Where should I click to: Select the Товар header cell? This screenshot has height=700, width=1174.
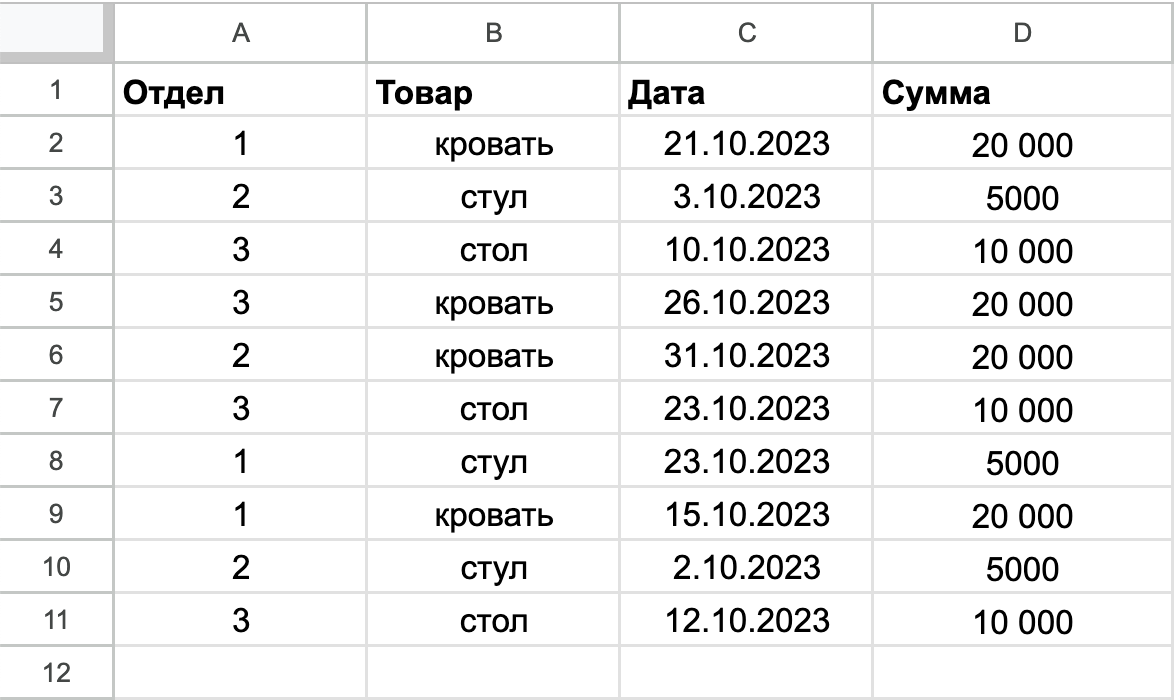click(493, 92)
